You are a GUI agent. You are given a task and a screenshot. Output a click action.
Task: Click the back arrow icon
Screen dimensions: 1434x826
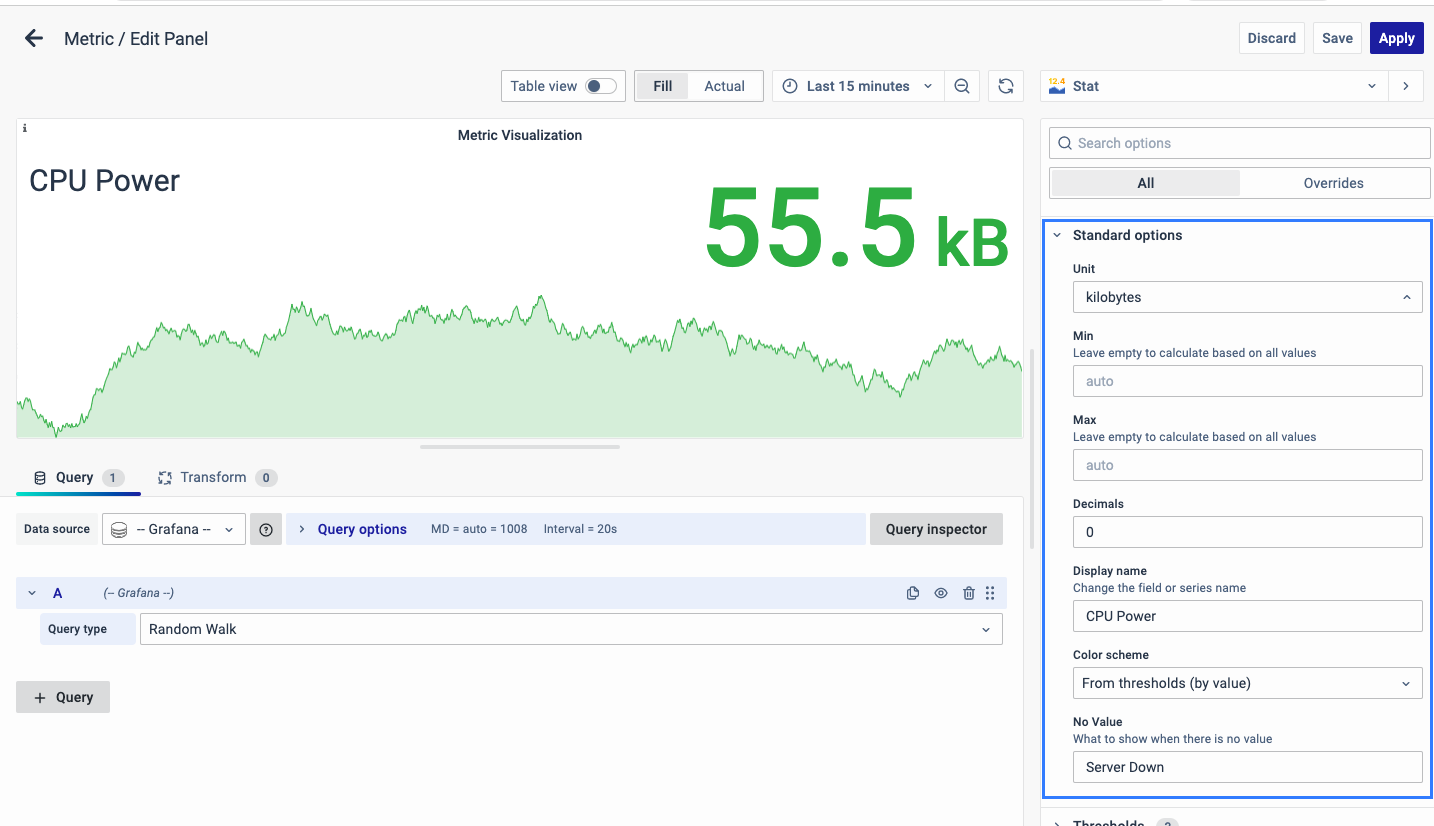[x=34, y=39]
